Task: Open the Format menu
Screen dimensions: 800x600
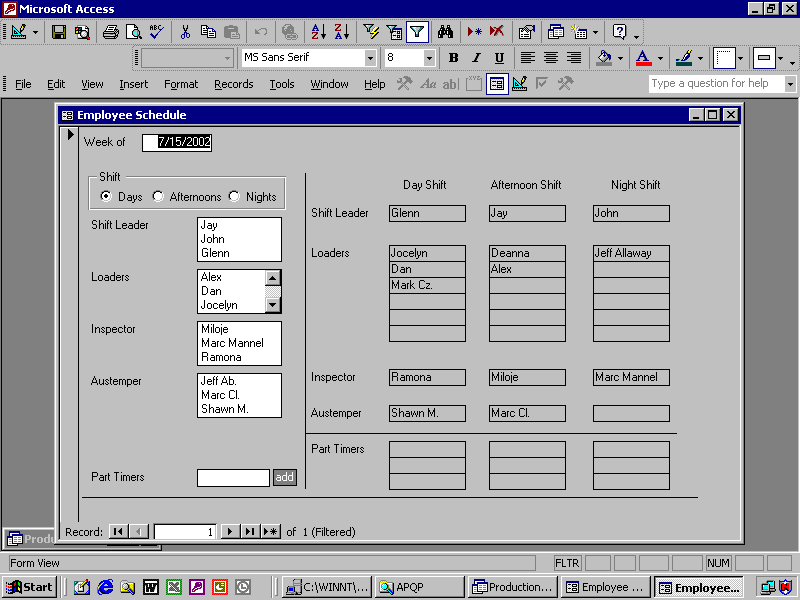Action: point(181,84)
